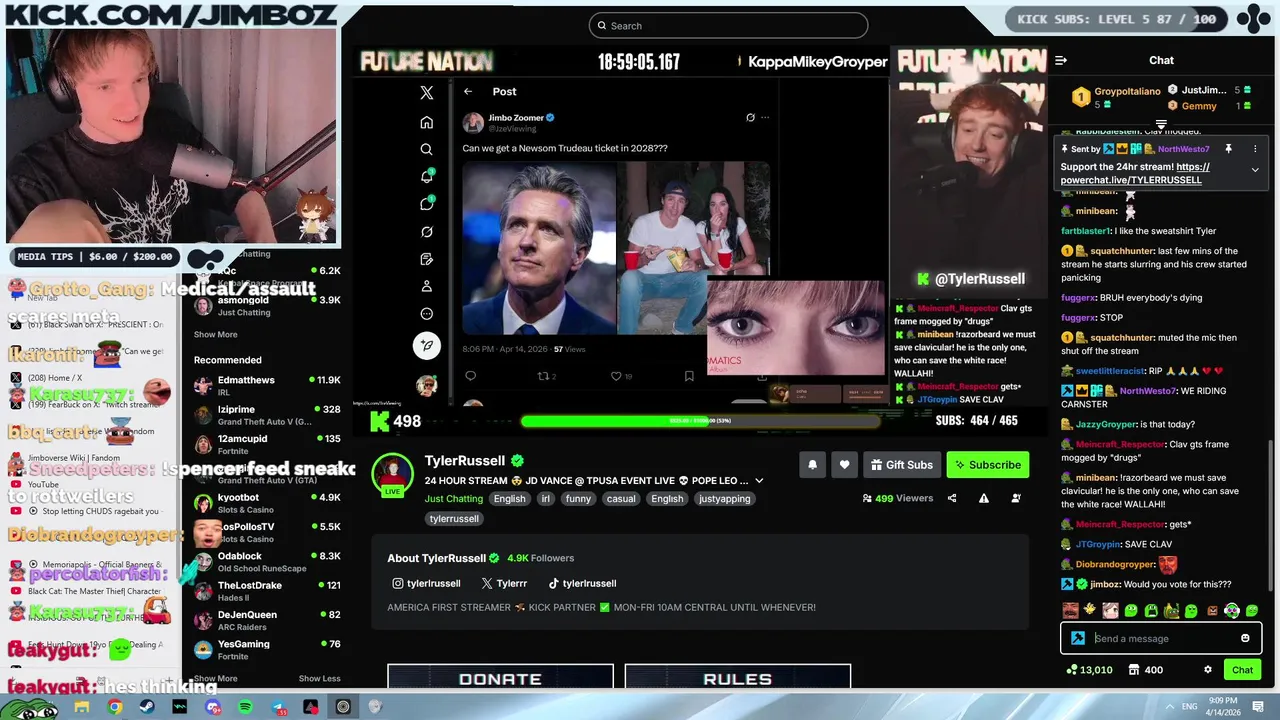Viewport: 1280px width, 720px height.
Task: Focus the Kick search box
Action: click(x=728, y=26)
